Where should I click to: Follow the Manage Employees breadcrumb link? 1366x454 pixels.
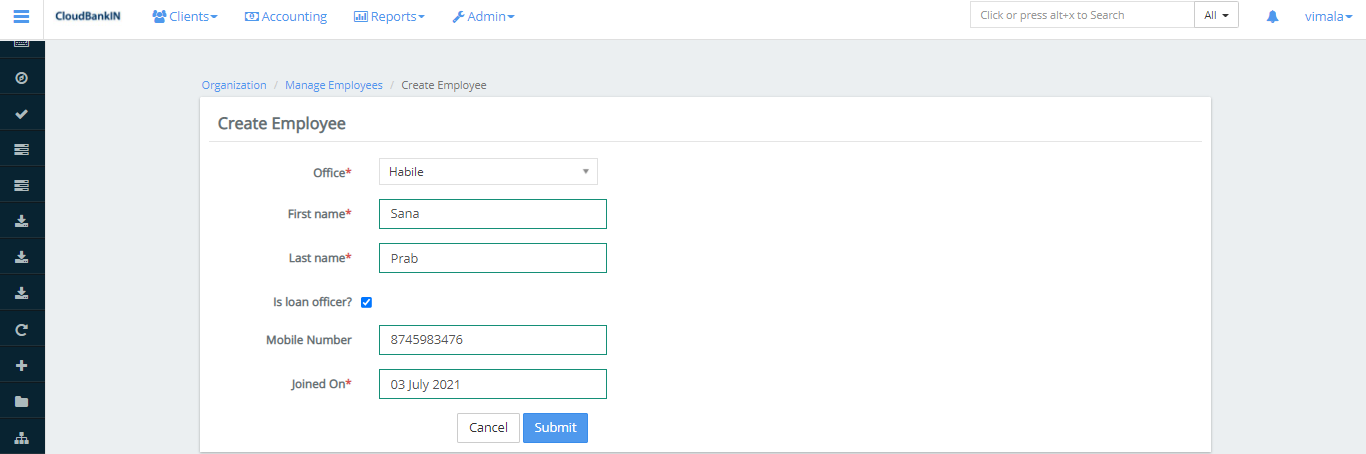[x=333, y=85]
